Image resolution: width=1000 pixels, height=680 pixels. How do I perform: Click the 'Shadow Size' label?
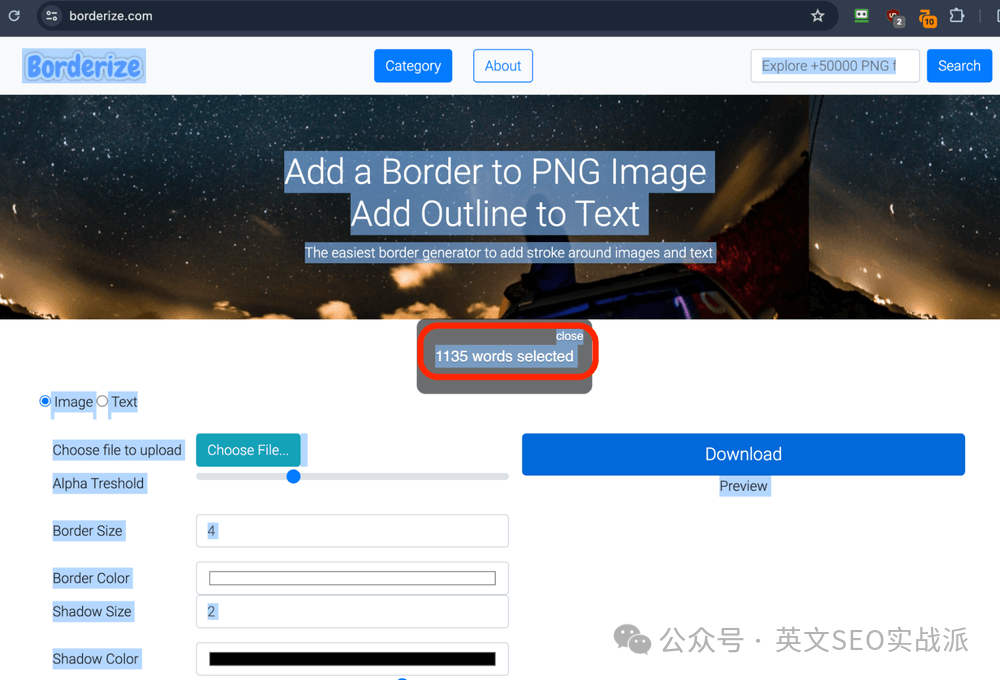click(92, 612)
